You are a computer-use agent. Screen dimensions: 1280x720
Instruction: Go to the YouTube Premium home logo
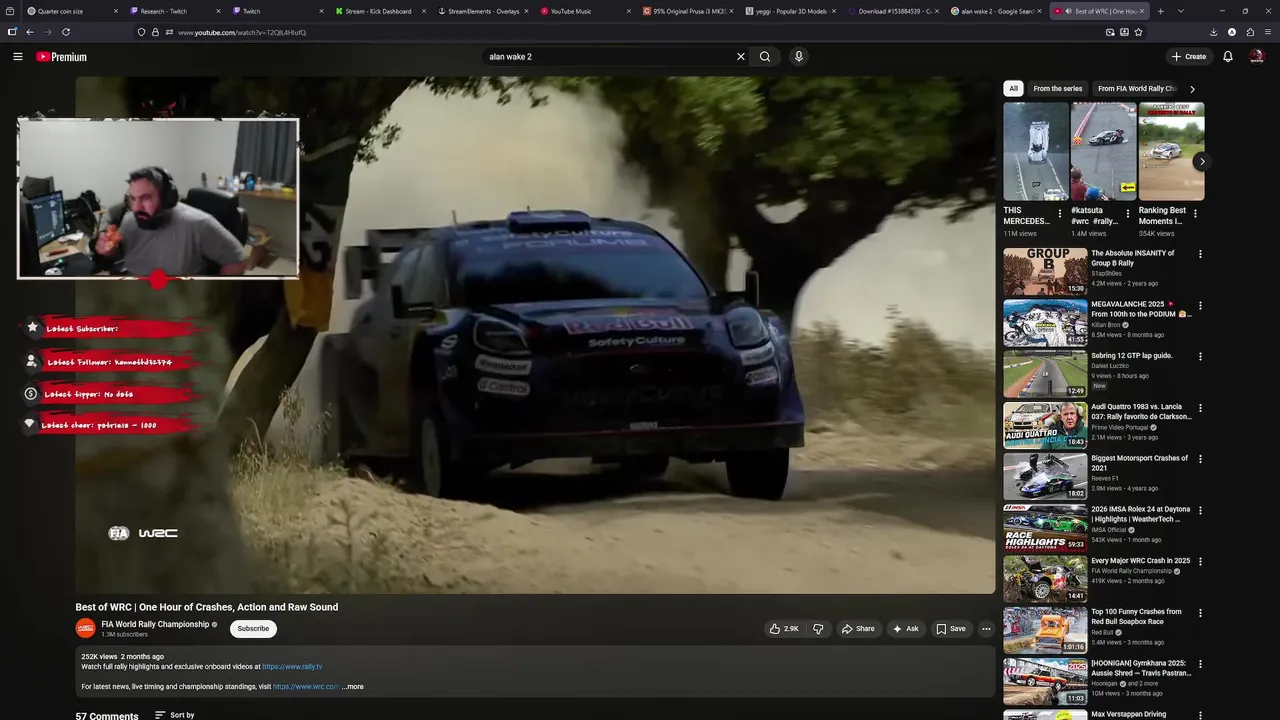tap(62, 57)
